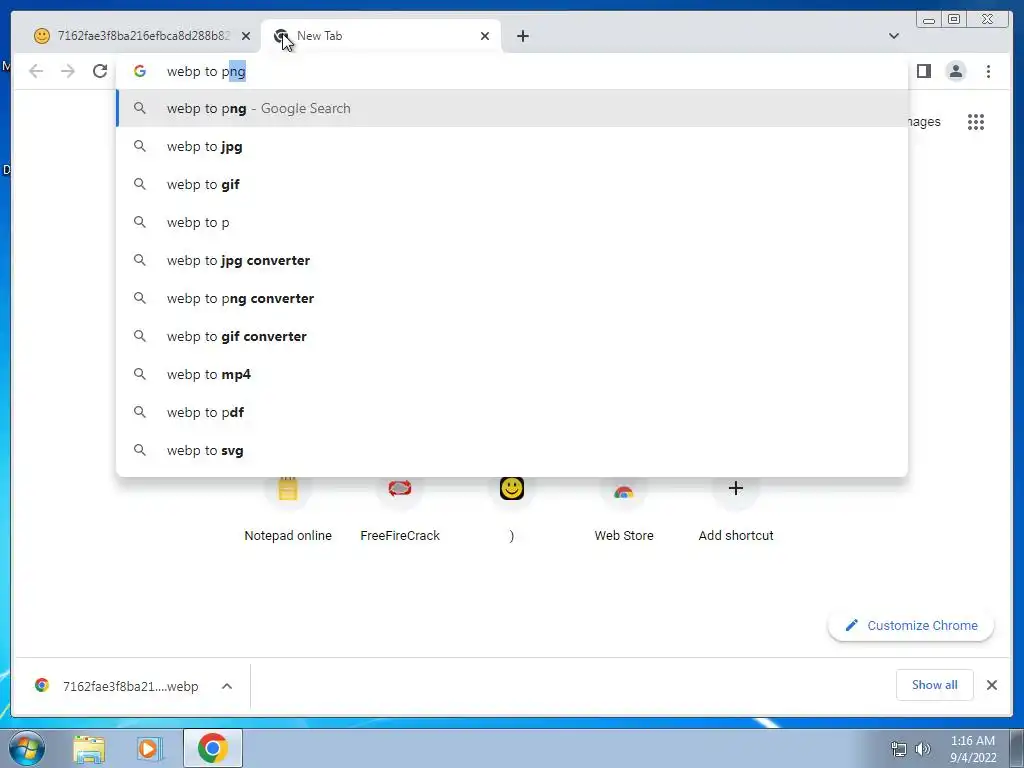The height and width of the screenshot is (768, 1024).
Task: Close the downloads bar
Action: coord(991,684)
